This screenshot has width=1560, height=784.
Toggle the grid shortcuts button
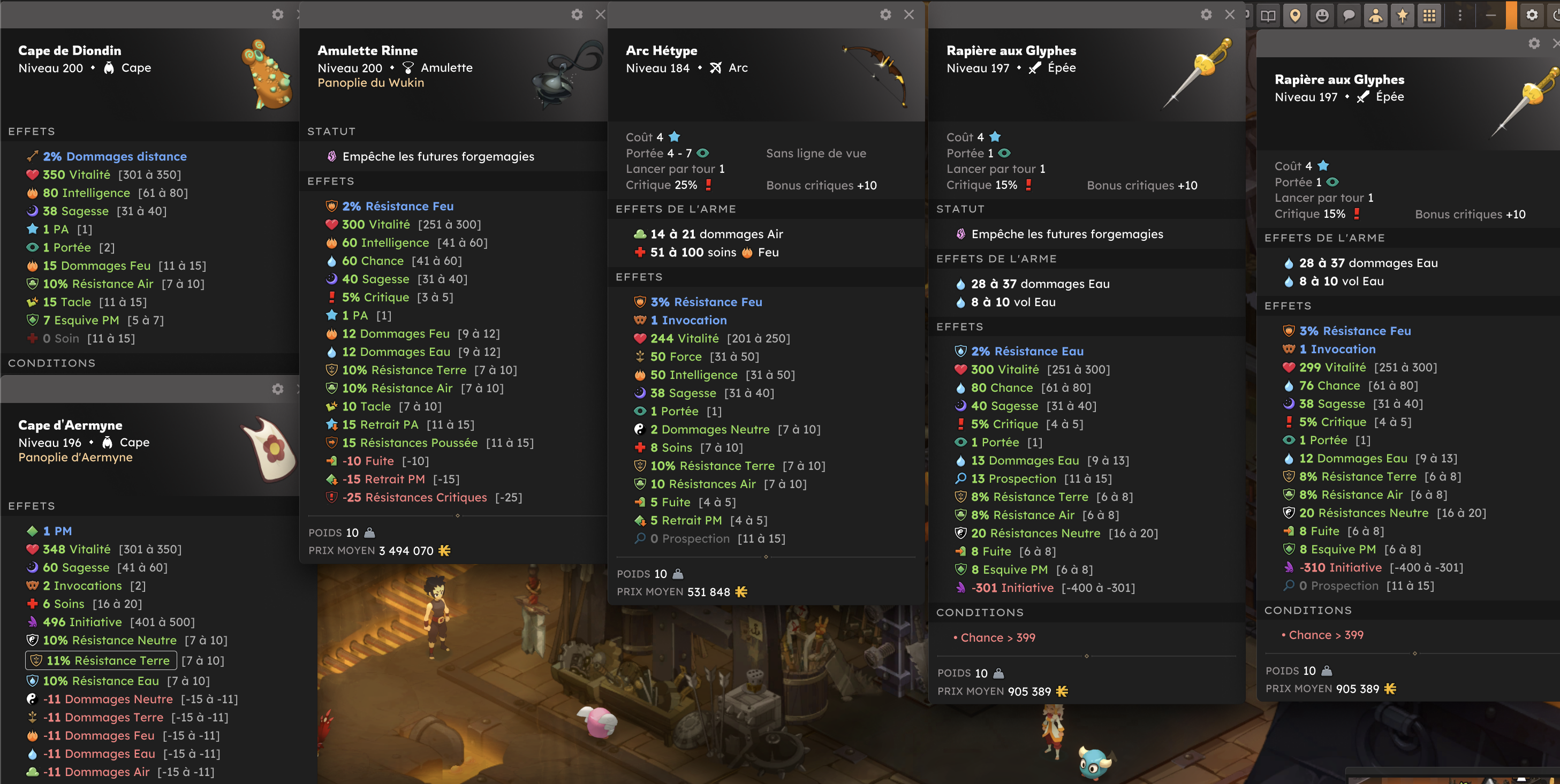click(1429, 15)
